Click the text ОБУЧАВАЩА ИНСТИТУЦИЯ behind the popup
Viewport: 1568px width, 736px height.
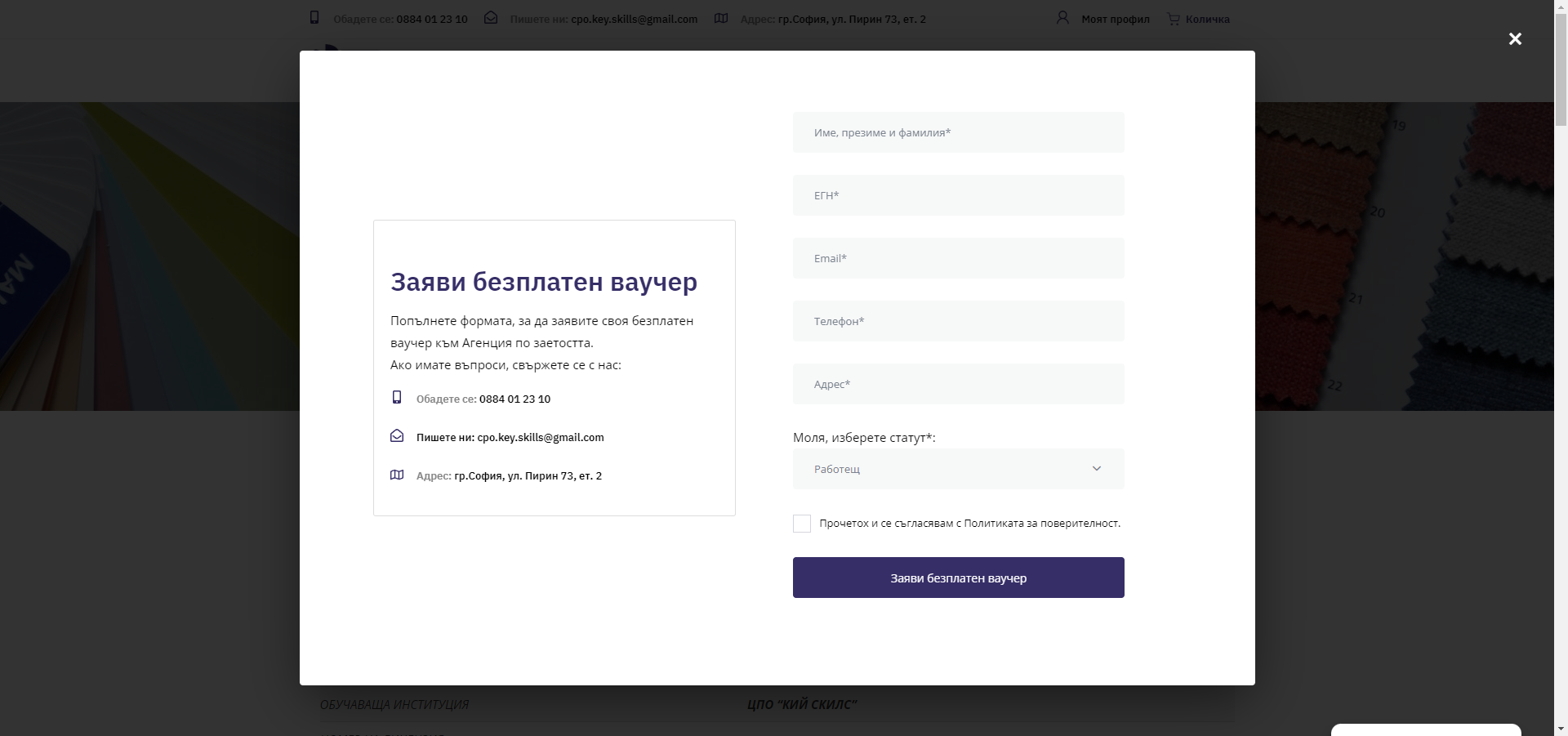(394, 704)
